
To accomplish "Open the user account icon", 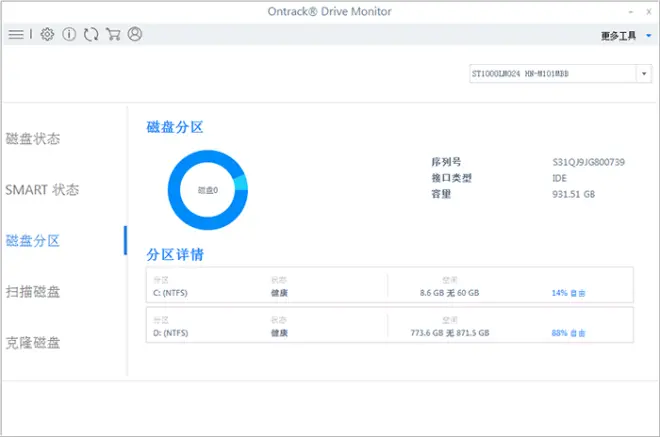I will (x=135, y=34).
